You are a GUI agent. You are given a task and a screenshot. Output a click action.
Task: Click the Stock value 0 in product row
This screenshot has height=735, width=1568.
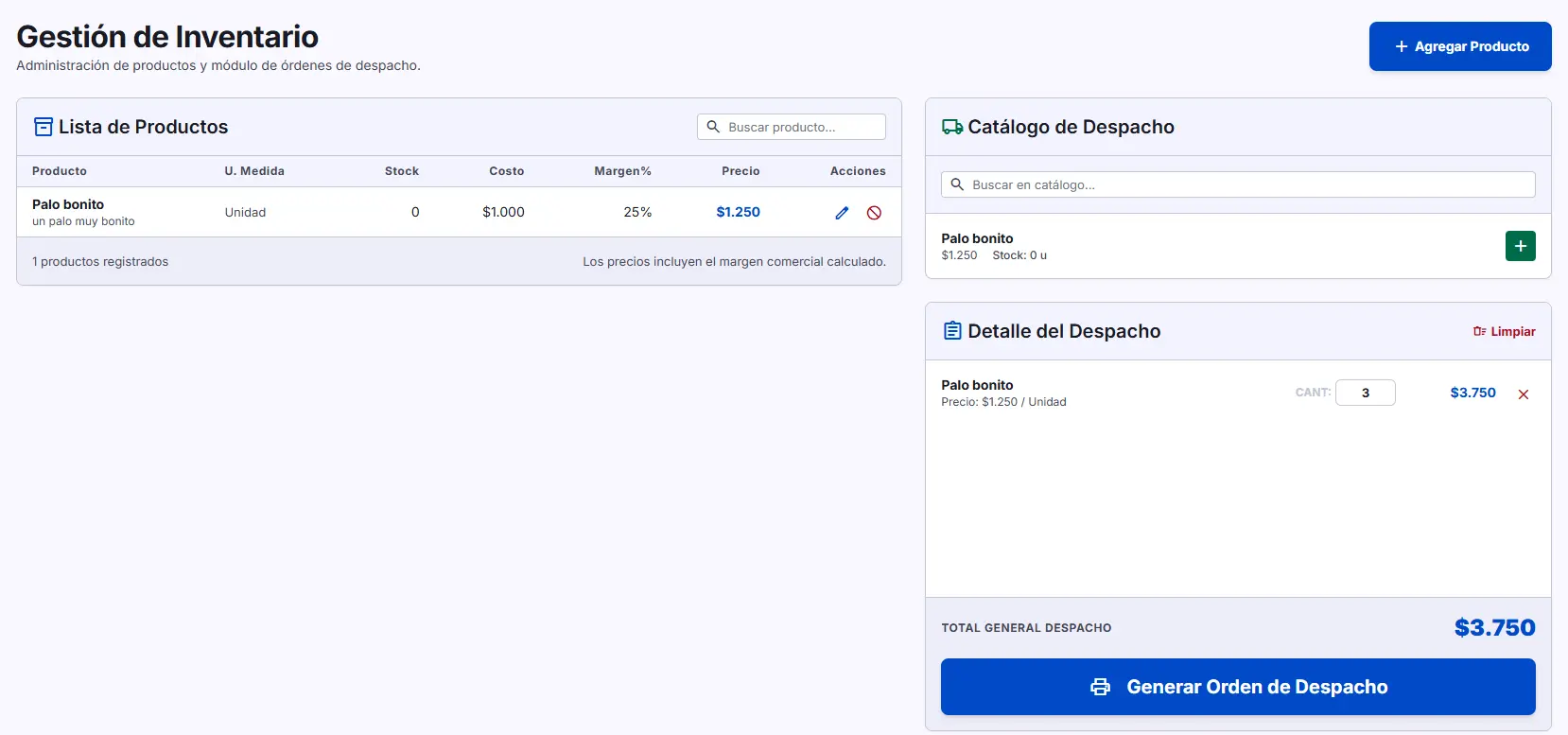[415, 212]
